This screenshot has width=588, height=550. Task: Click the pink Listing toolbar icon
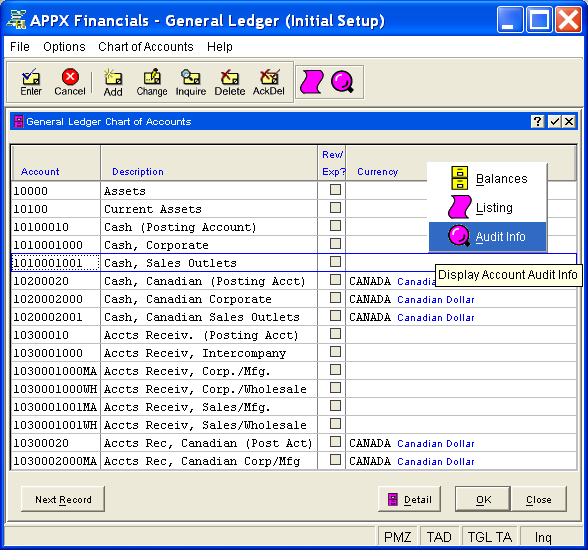(311, 82)
